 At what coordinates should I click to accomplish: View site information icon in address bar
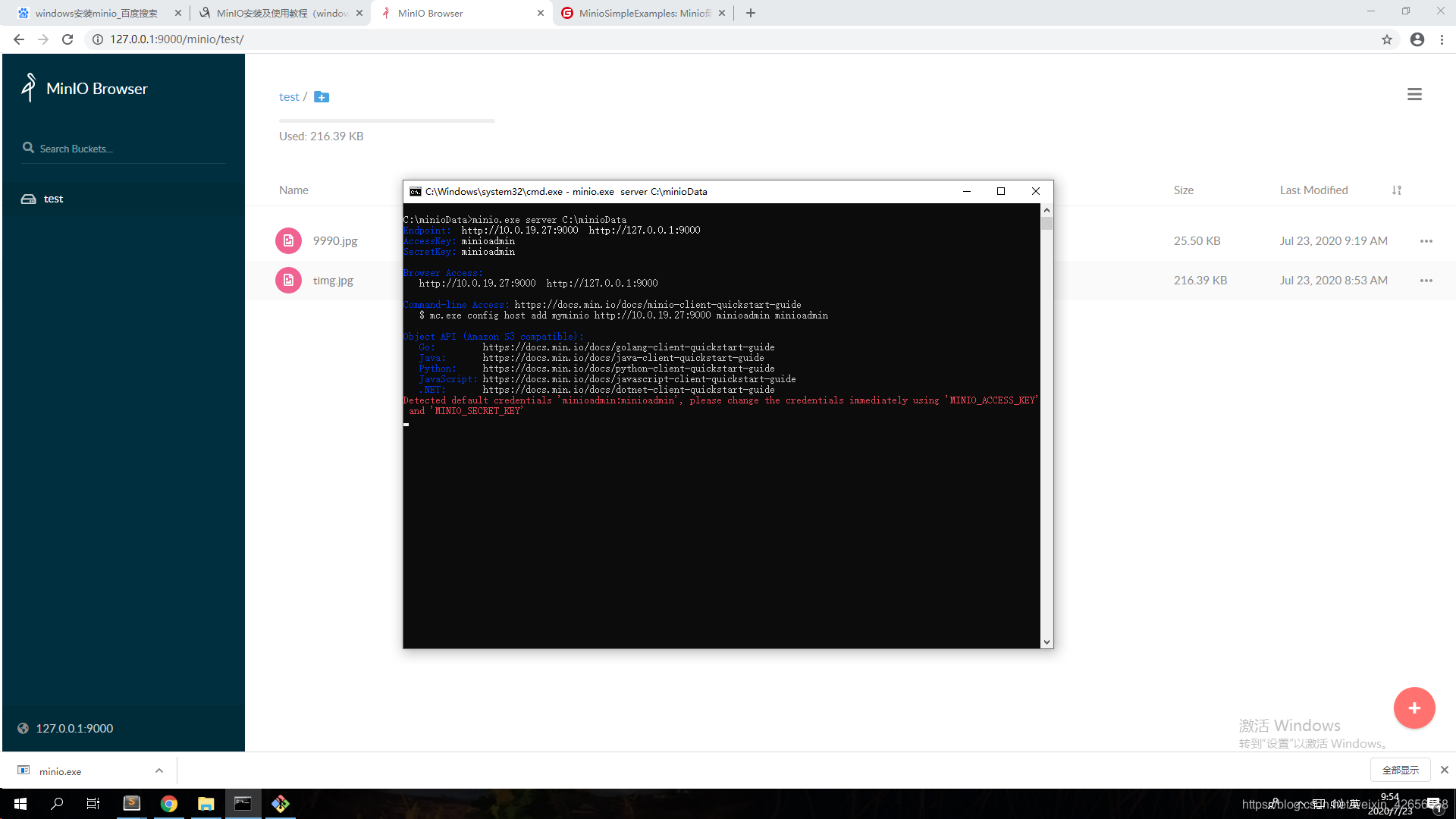pos(98,39)
